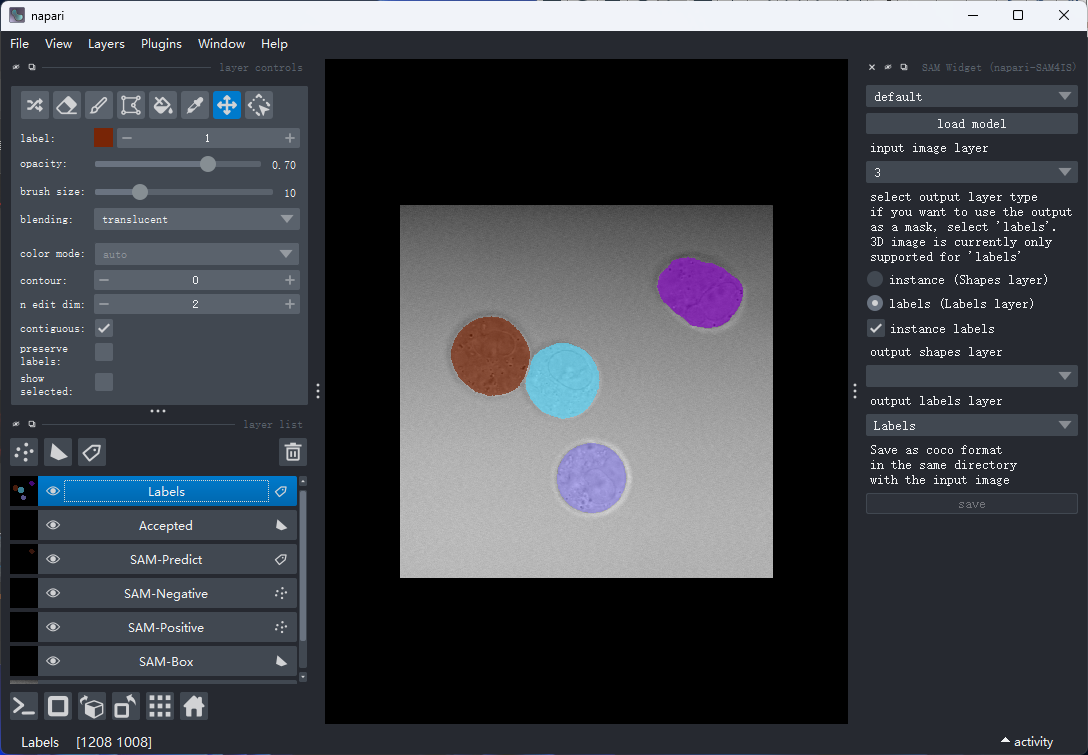Add a new points layer
This screenshot has width=1088, height=755.
[x=24, y=452]
